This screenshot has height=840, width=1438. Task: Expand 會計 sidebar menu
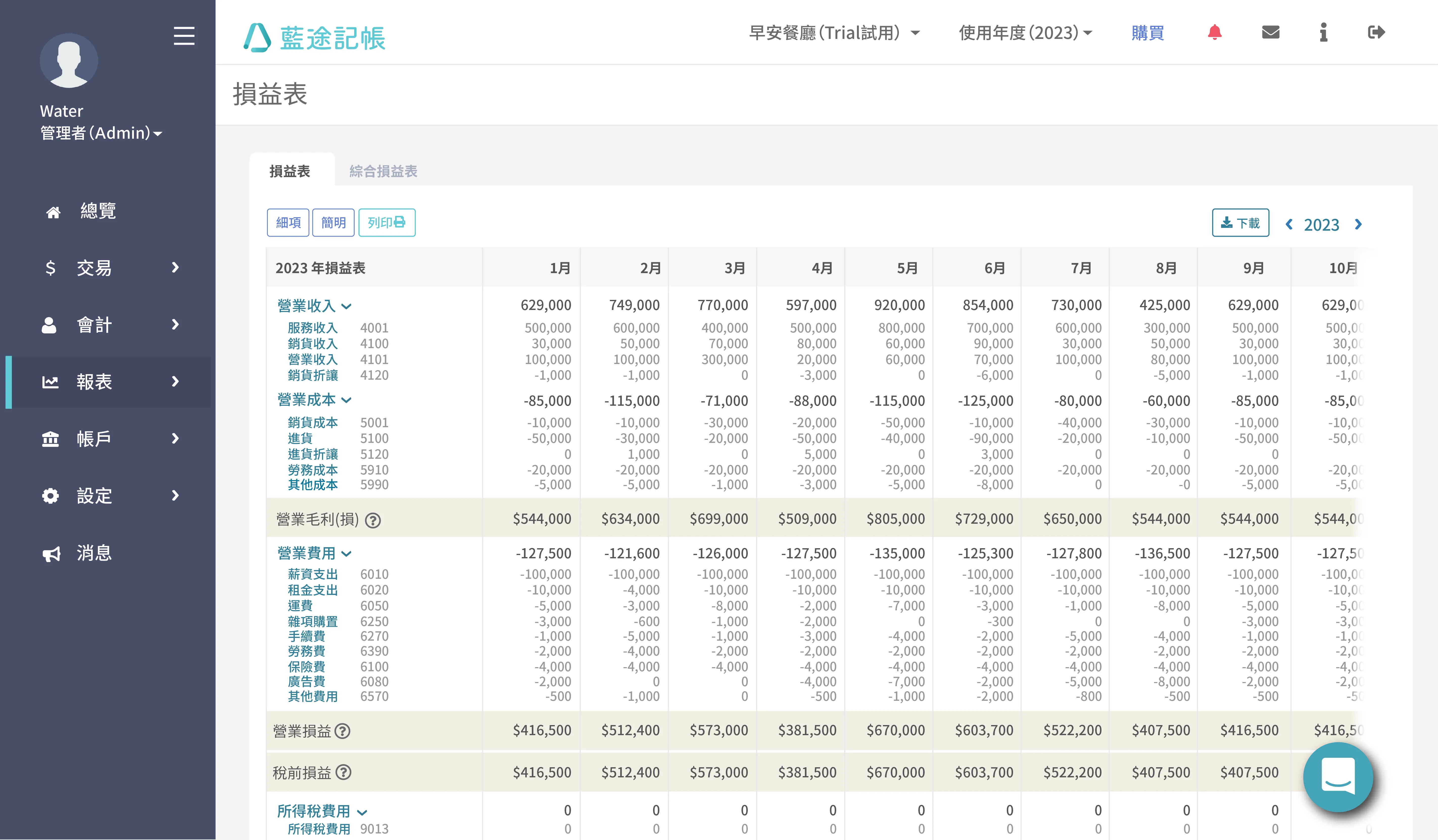[x=111, y=325]
